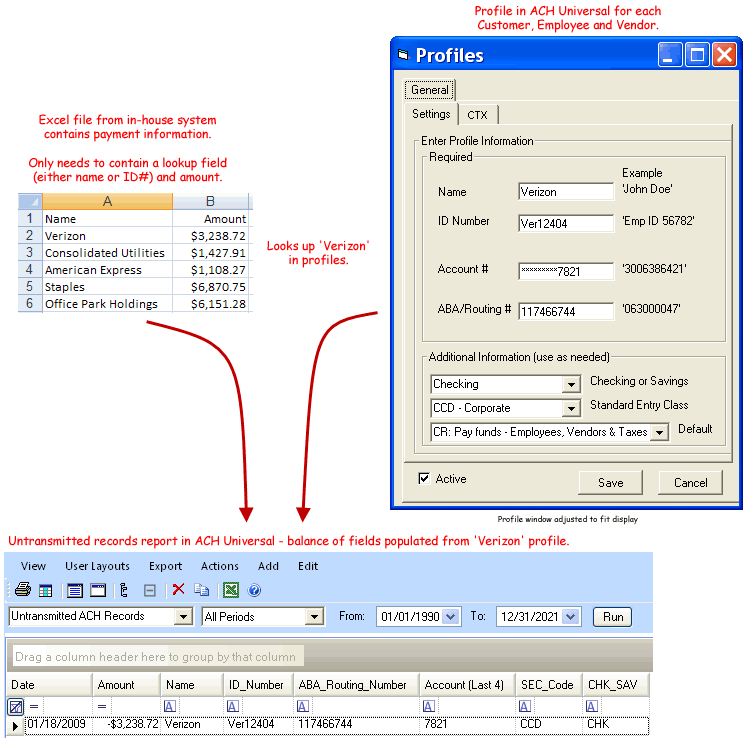Viewport: 748px width, 741px height.
Task: Click the Save button in Profiles
Action: [611, 483]
